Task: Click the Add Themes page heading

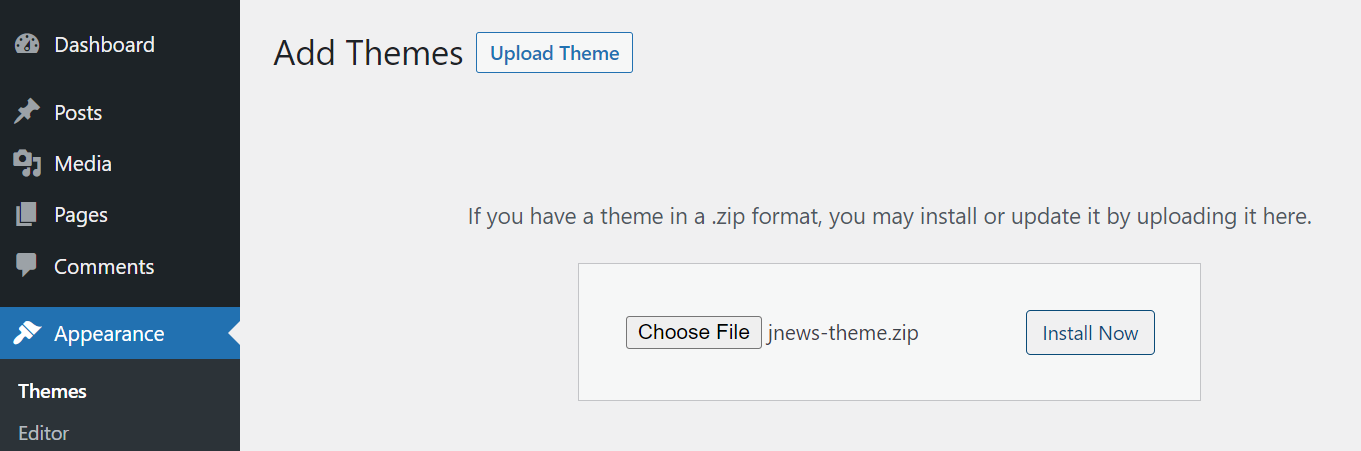Action: (368, 53)
